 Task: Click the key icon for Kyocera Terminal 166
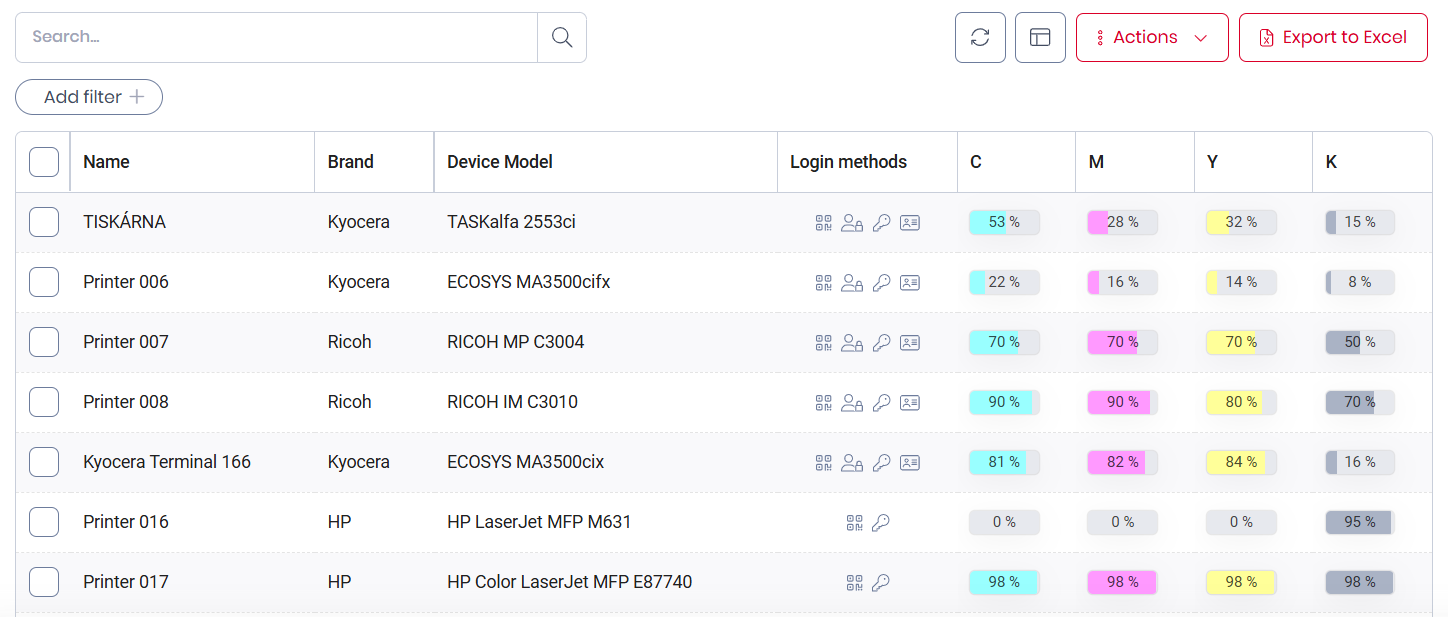tap(881, 462)
